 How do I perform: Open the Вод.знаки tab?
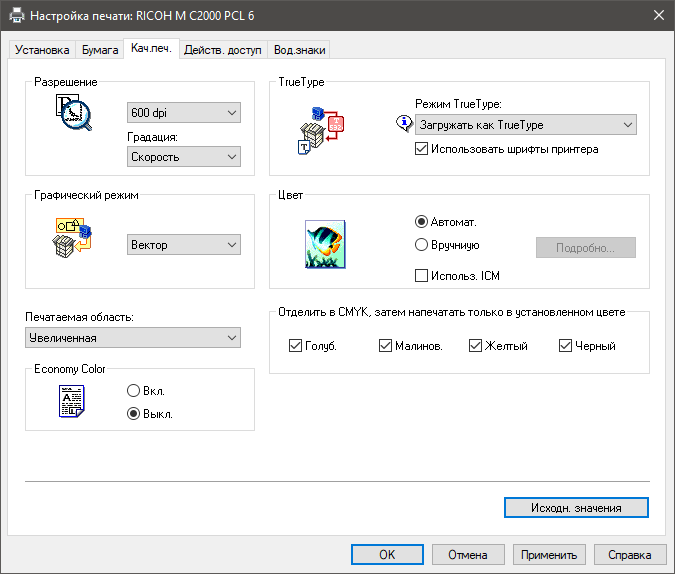299,50
